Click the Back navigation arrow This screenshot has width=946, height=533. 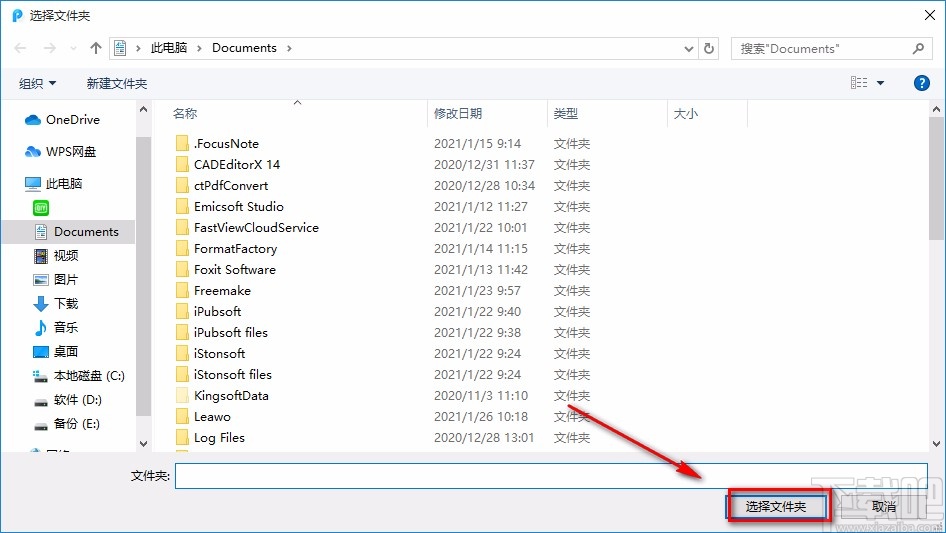point(20,48)
